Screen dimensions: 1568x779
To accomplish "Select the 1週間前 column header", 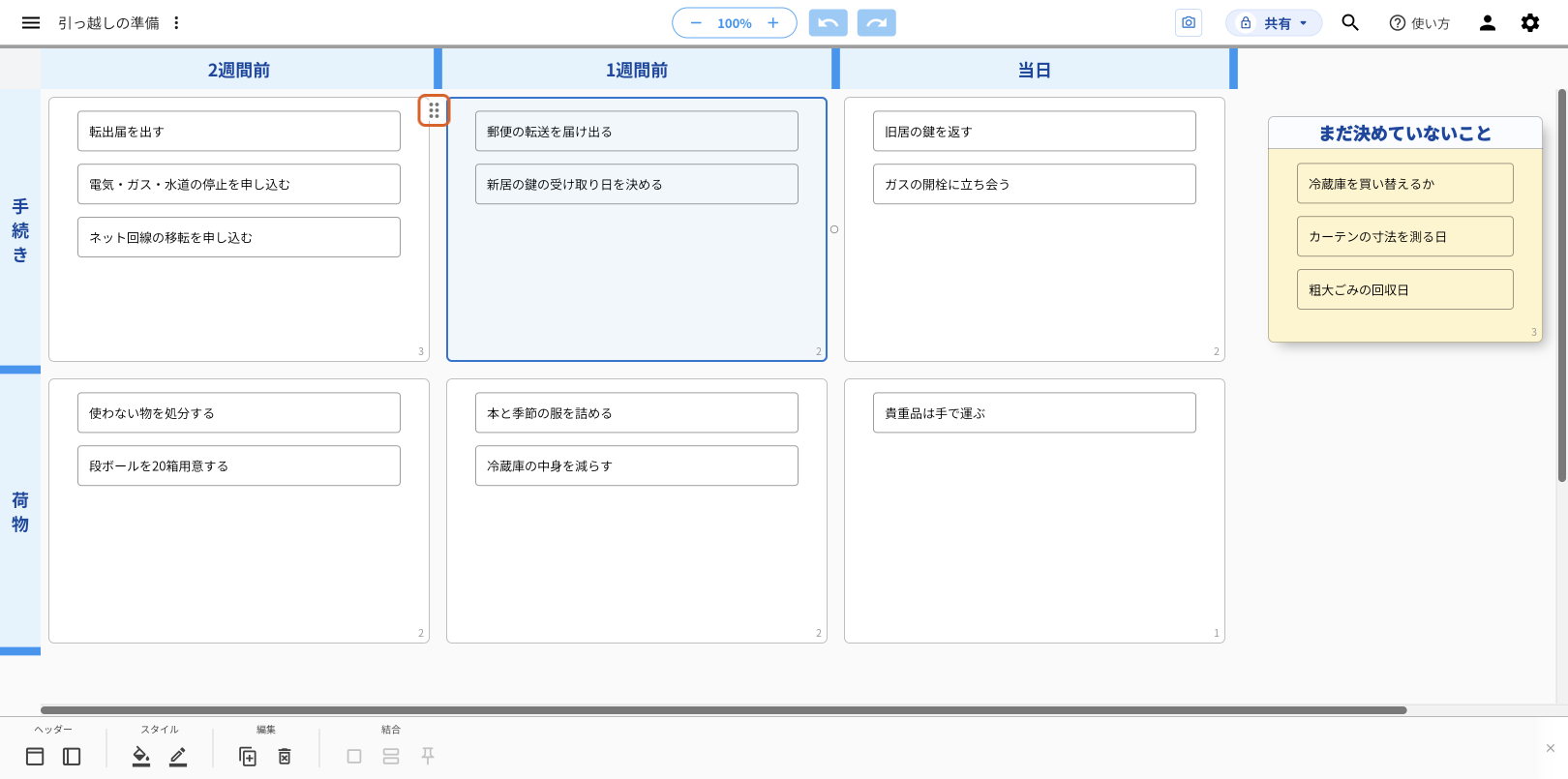I will tap(636, 70).
